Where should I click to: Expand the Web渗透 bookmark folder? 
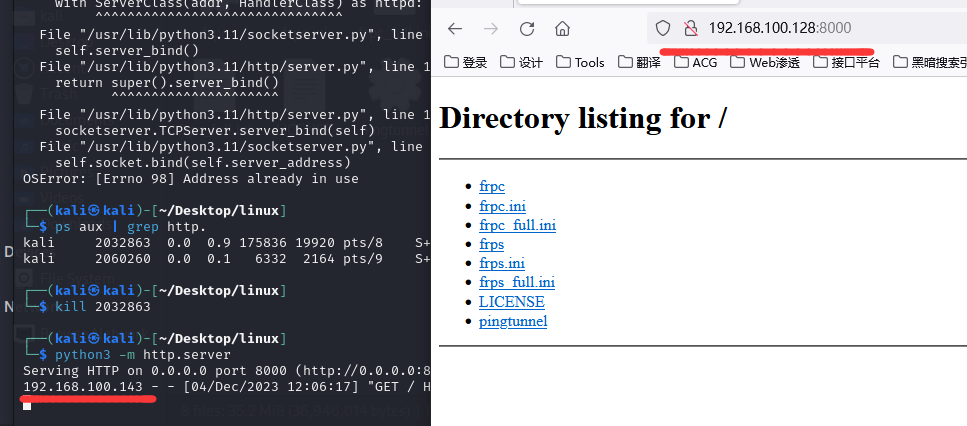coord(765,62)
